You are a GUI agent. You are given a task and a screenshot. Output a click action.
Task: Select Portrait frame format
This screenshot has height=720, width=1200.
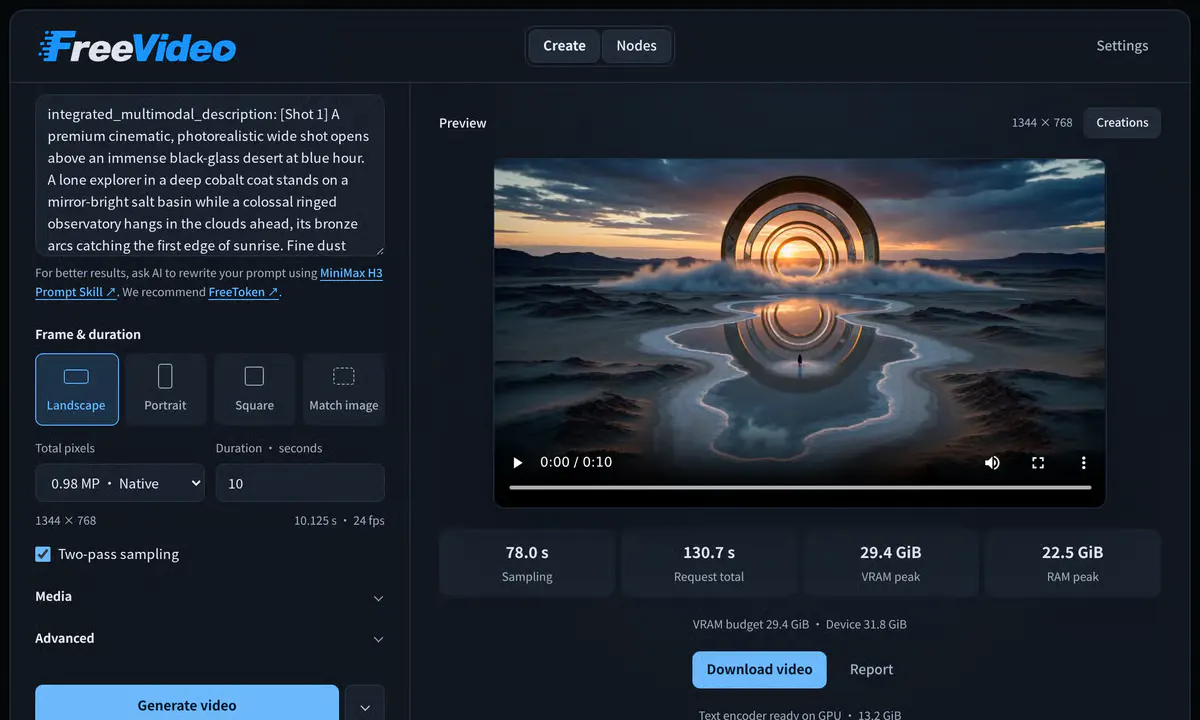[165, 389]
